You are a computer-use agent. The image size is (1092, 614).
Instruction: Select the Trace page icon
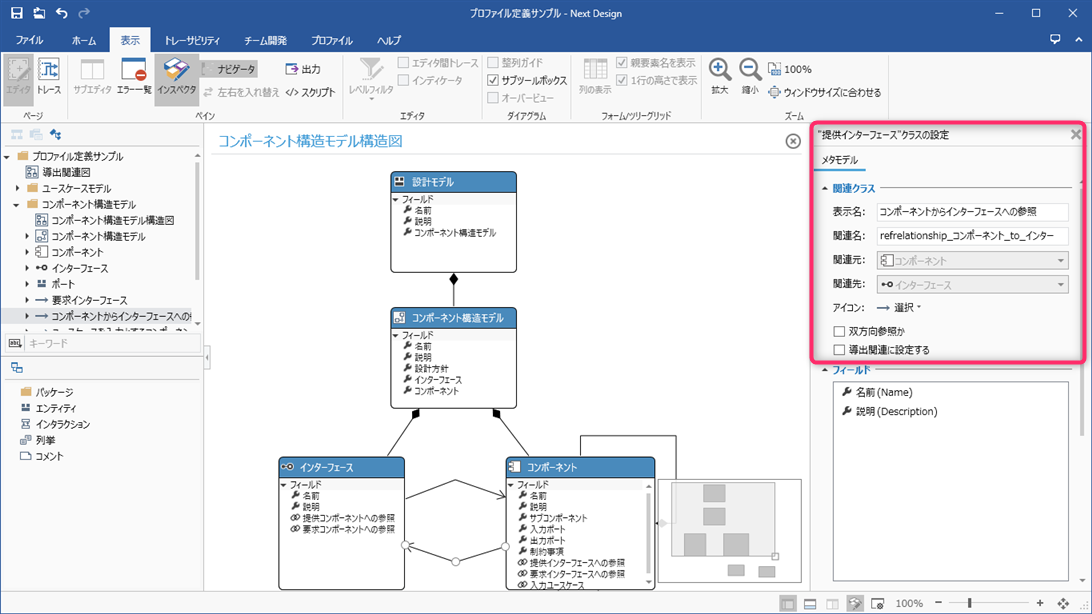(x=48, y=75)
